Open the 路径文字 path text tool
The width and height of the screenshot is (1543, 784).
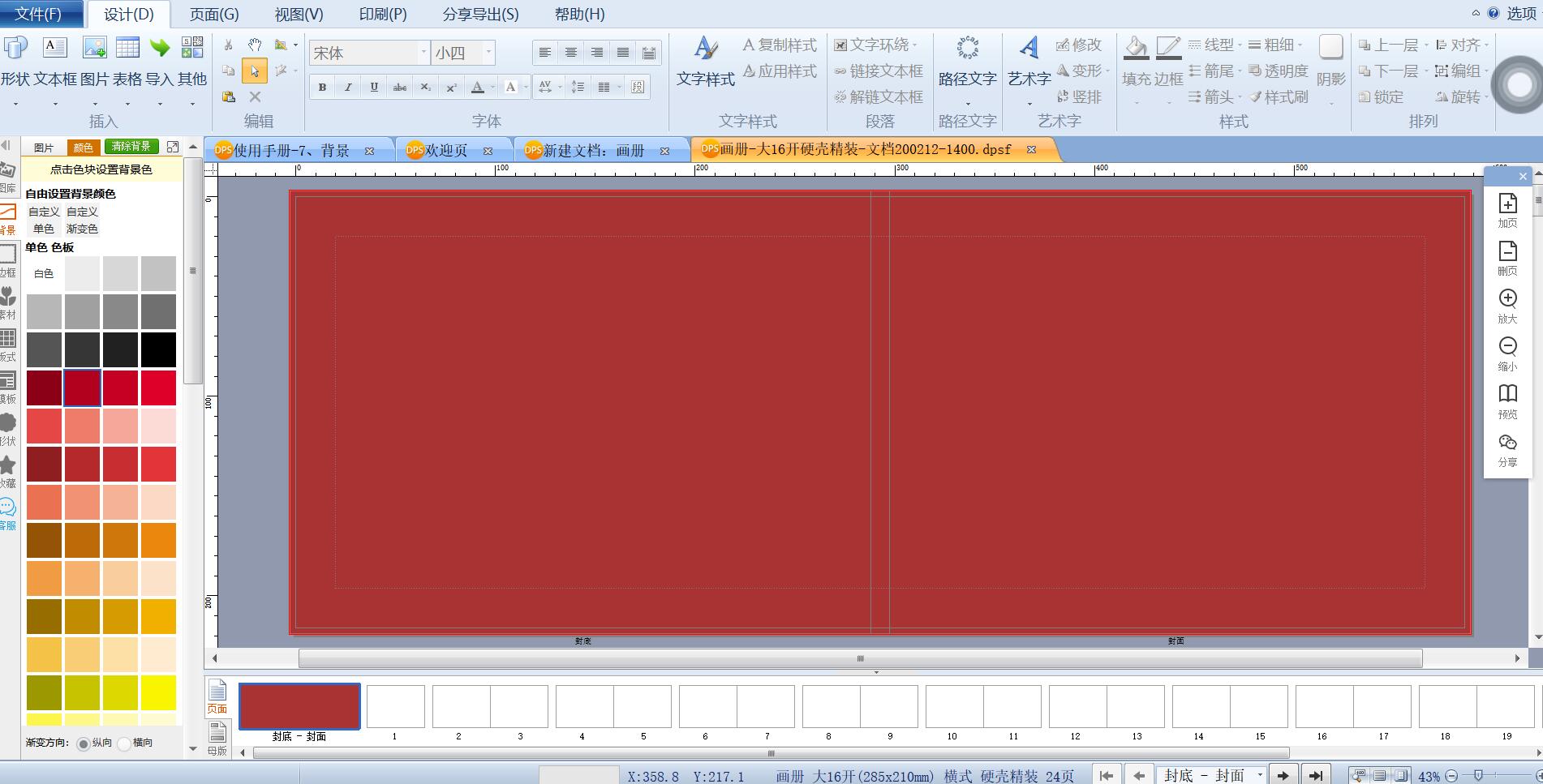(x=967, y=61)
